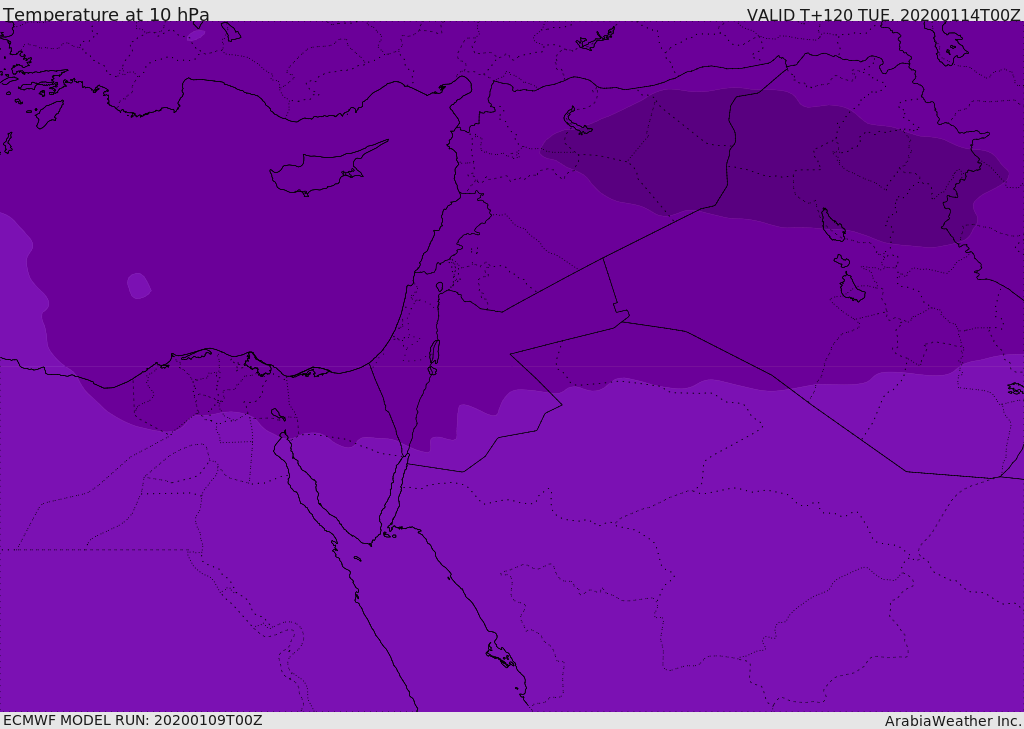This screenshot has width=1024, height=729.
Task: Click the 'Temperature at 10 hPa' title
Action: tap(106, 14)
